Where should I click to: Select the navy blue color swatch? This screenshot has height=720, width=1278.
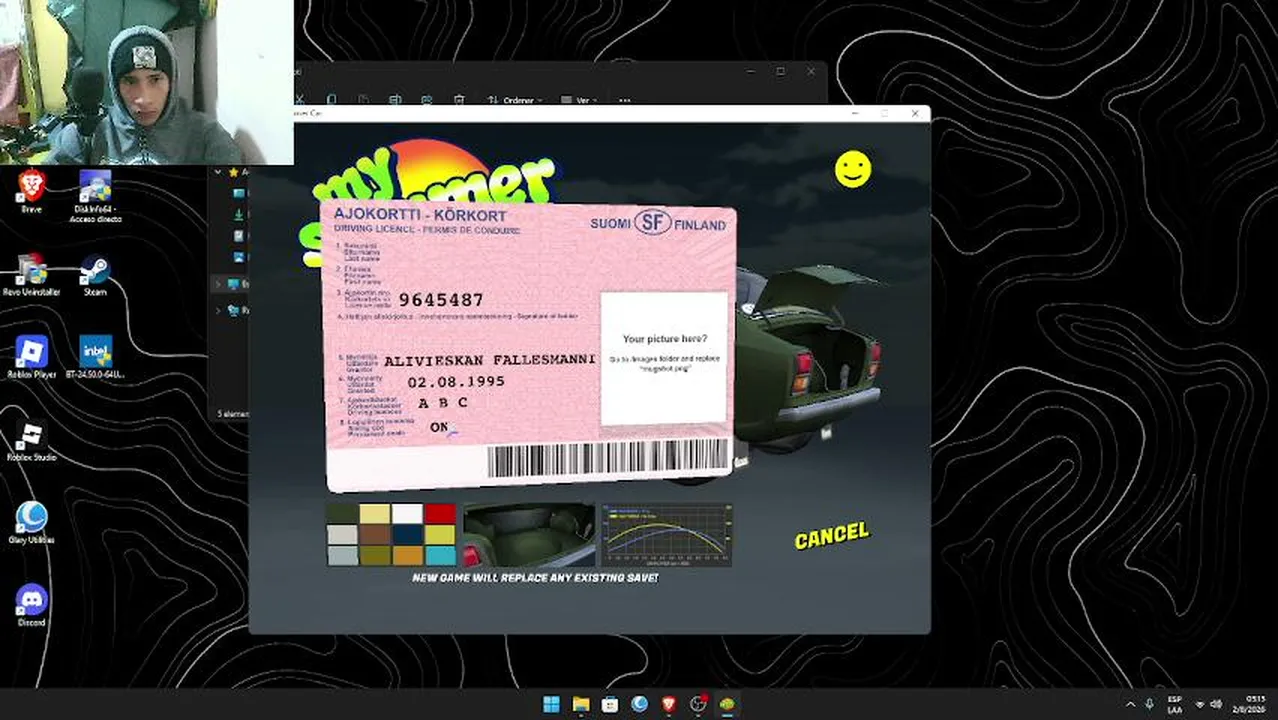point(407,535)
